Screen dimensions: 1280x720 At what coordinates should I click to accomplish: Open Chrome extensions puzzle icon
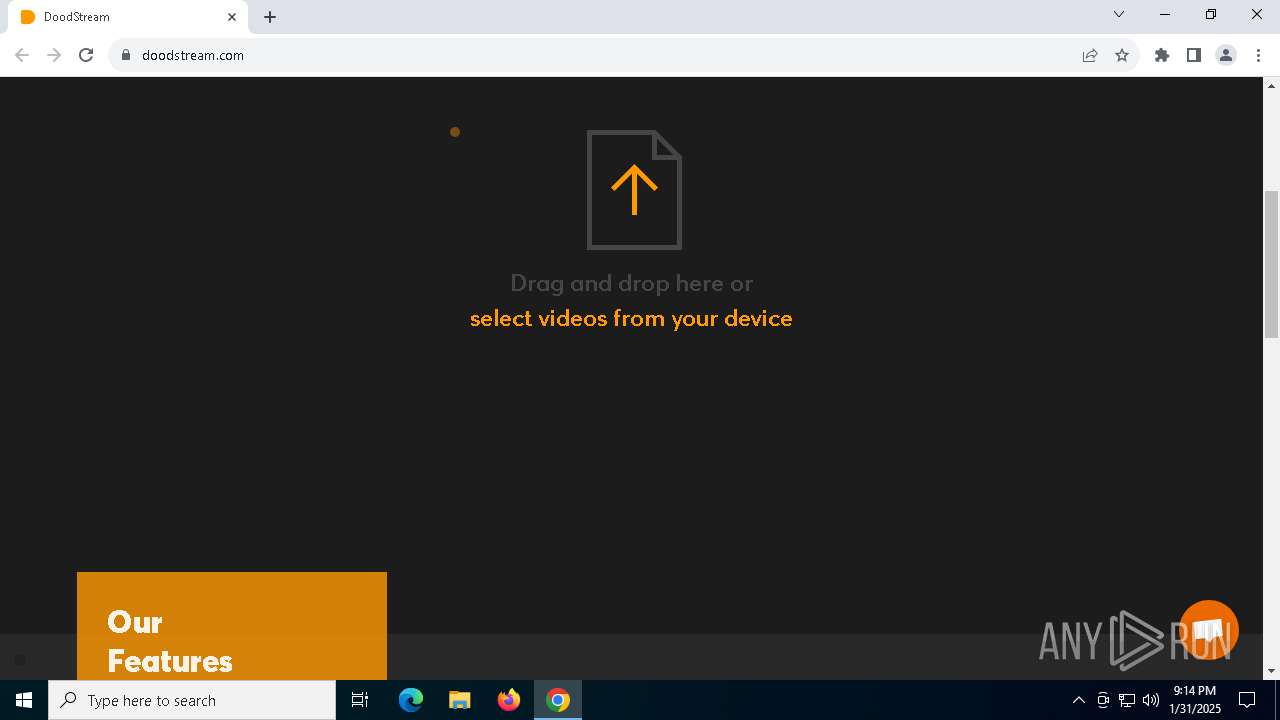(1162, 55)
